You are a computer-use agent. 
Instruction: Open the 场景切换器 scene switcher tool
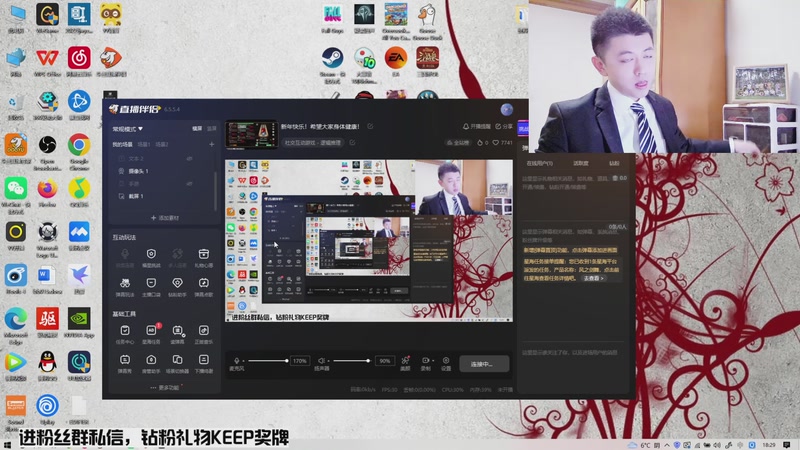pos(177,364)
